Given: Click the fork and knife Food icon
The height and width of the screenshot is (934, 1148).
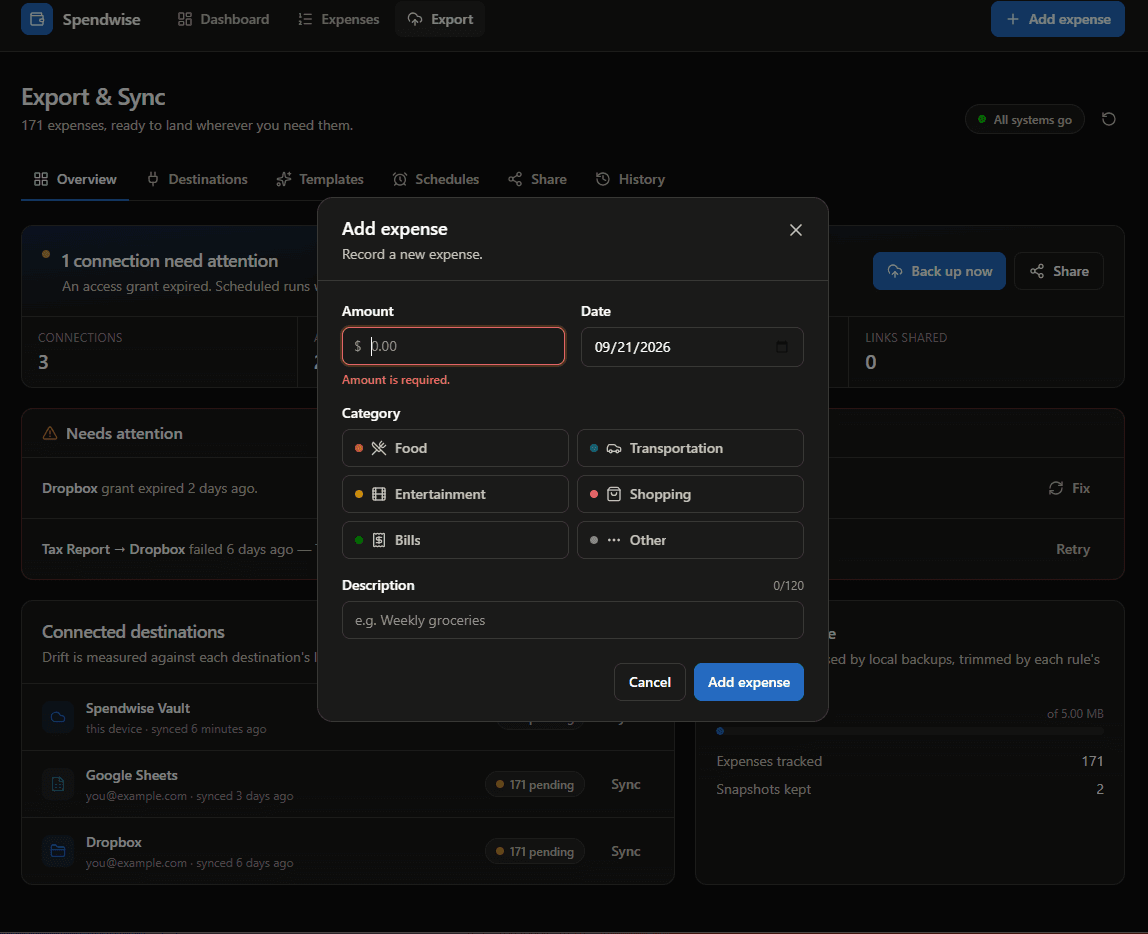Looking at the screenshot, I should (379, 448).
